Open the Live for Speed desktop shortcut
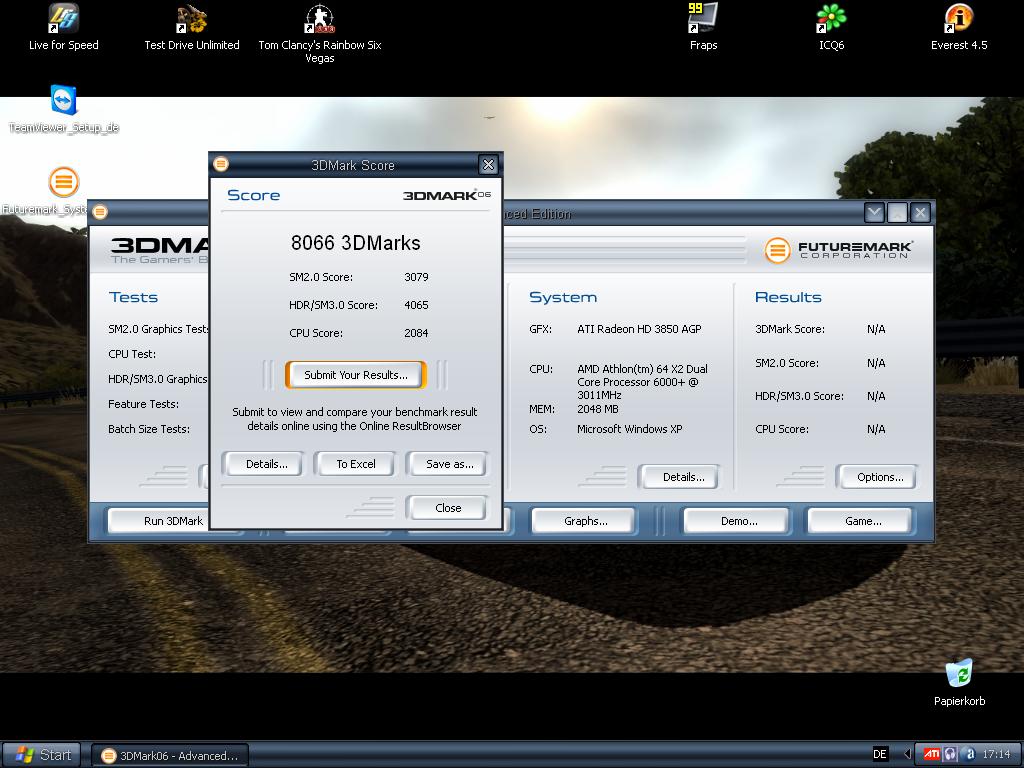The height and width of the screenshot is (768, 1024). (x=63, y=27)
